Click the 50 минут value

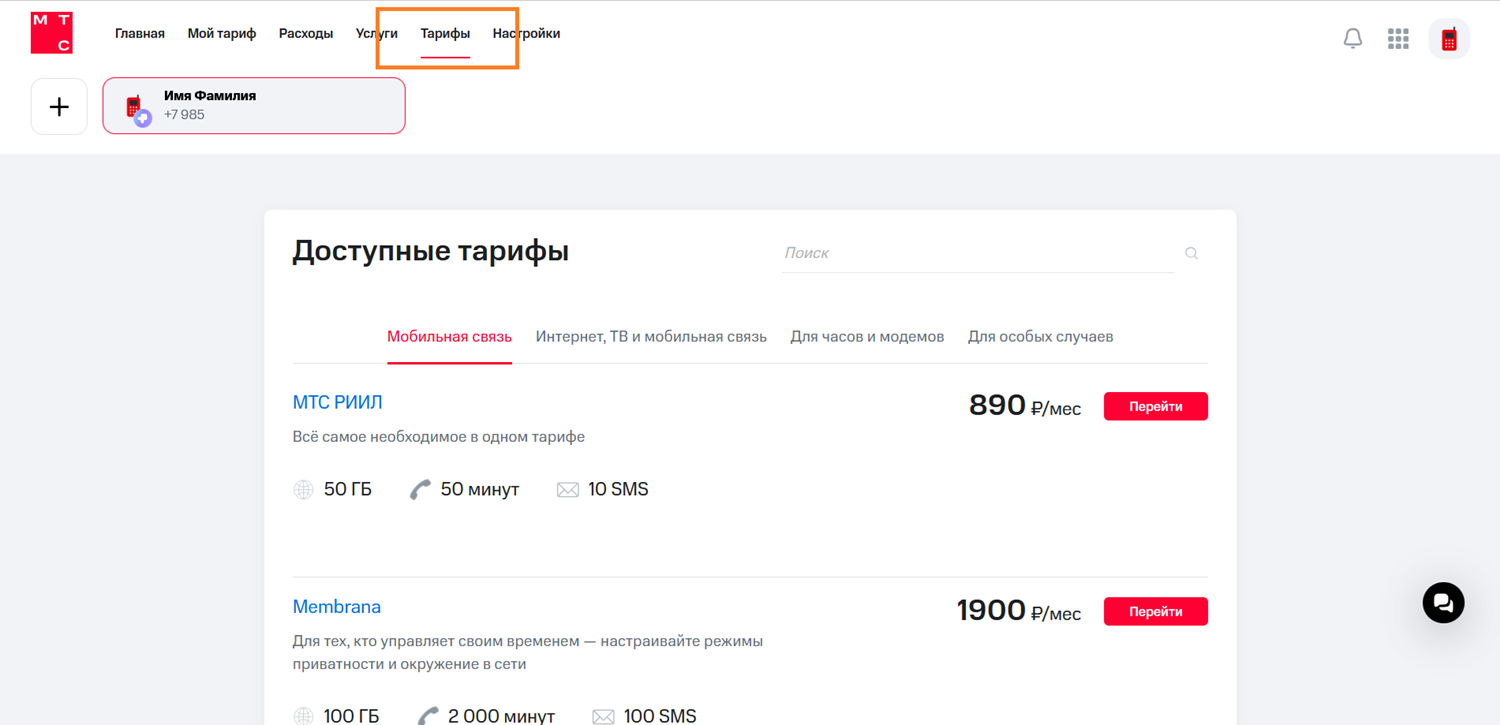point(480,489)
